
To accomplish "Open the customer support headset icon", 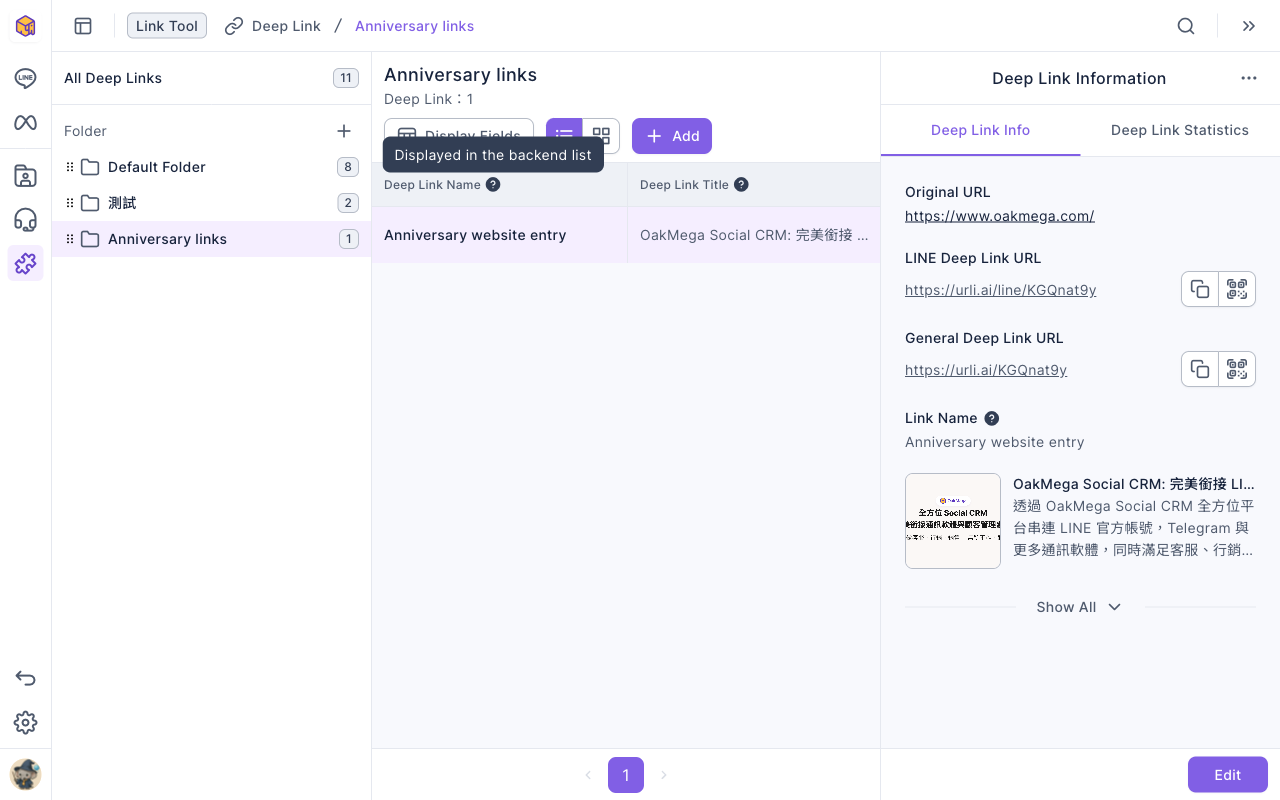I will (25, 220).
